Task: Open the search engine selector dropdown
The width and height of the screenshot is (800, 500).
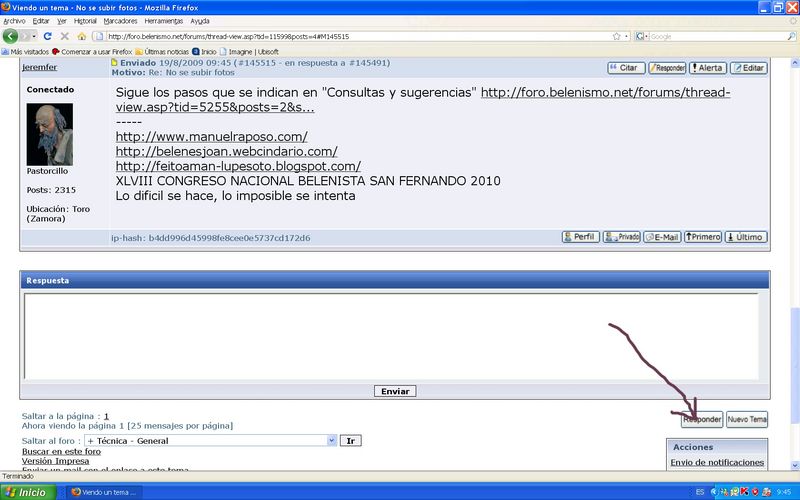Action: [643, 36]
